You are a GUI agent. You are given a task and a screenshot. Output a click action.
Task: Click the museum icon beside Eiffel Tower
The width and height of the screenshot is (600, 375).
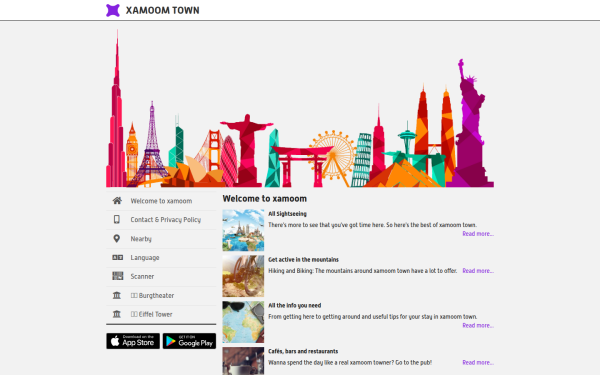117,314
